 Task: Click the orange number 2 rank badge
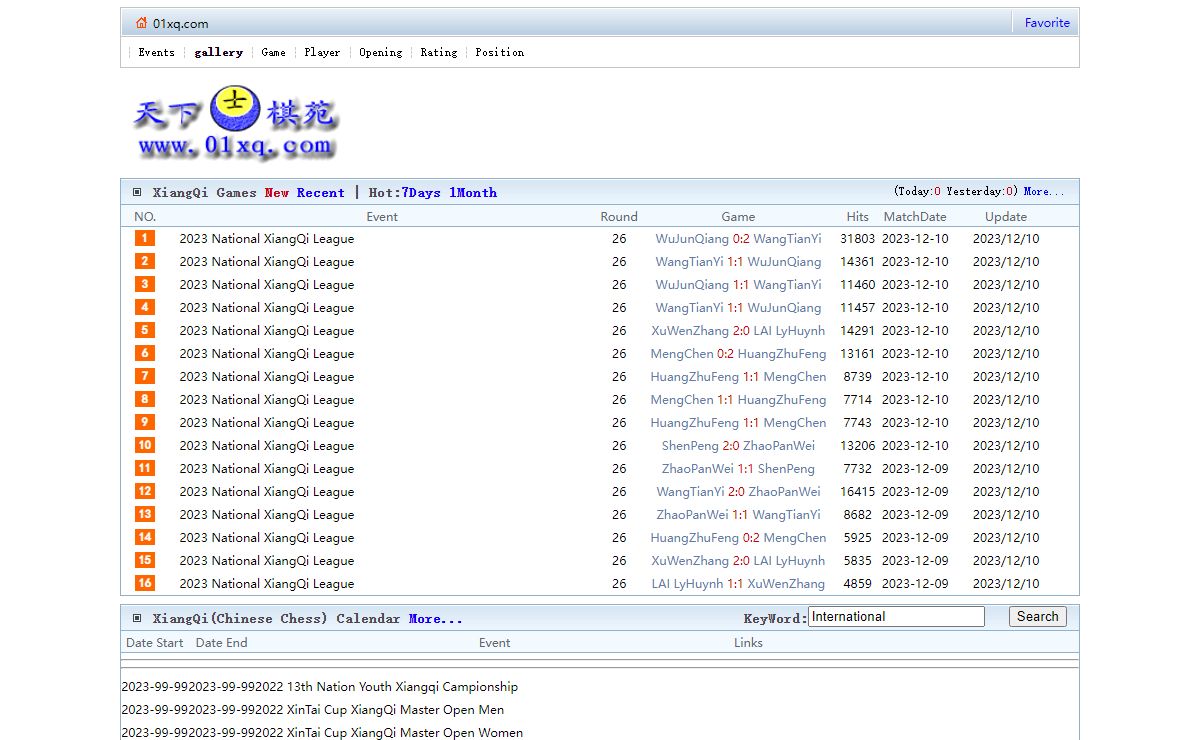click(145, 261)
